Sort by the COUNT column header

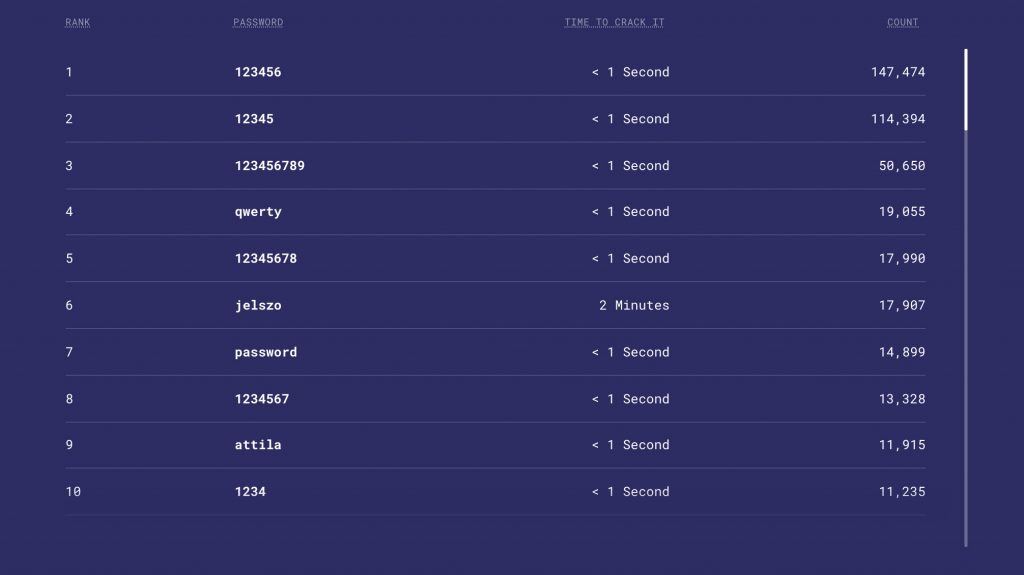pyautogui.click(x=902, y=22)
